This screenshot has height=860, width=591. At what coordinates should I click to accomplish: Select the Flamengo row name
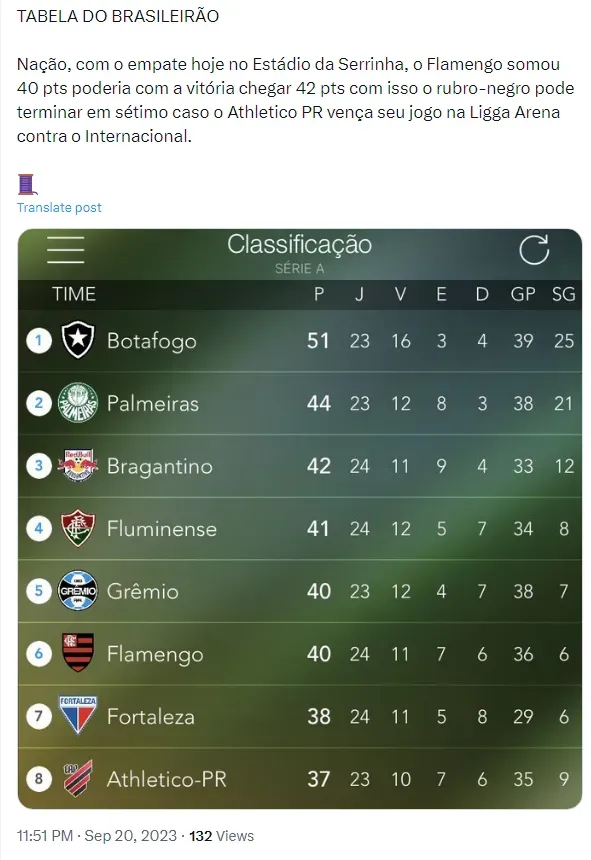[x=155, y=654]
